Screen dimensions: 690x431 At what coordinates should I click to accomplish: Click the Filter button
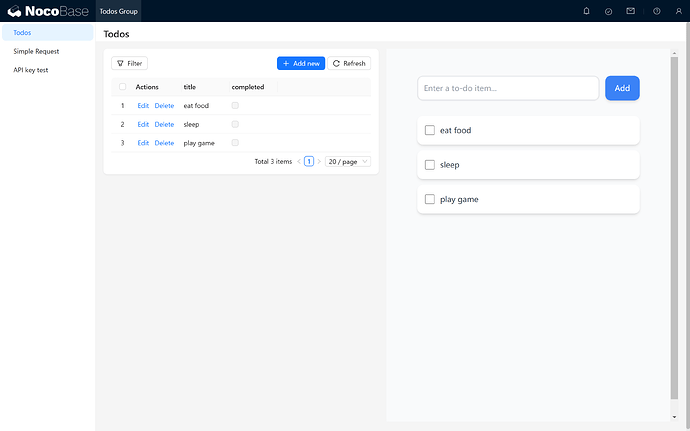tap(129, 63)
